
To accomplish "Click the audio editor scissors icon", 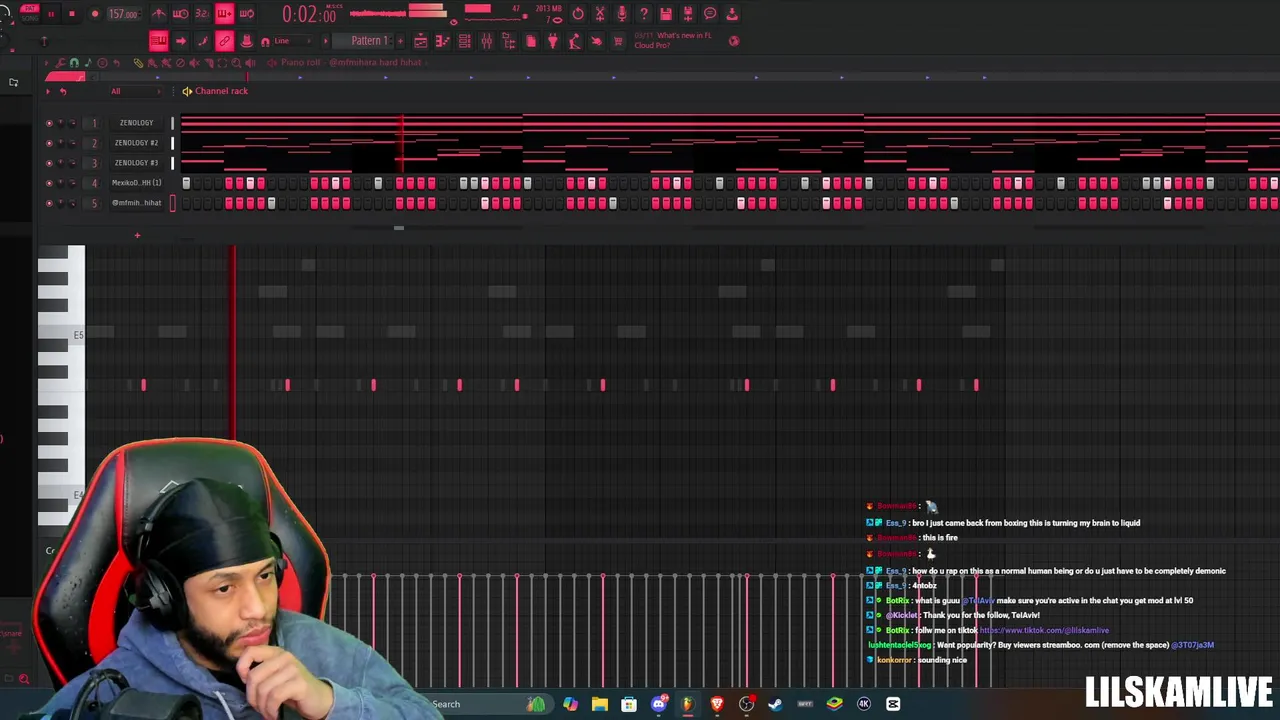I will [x=600, y=14].
